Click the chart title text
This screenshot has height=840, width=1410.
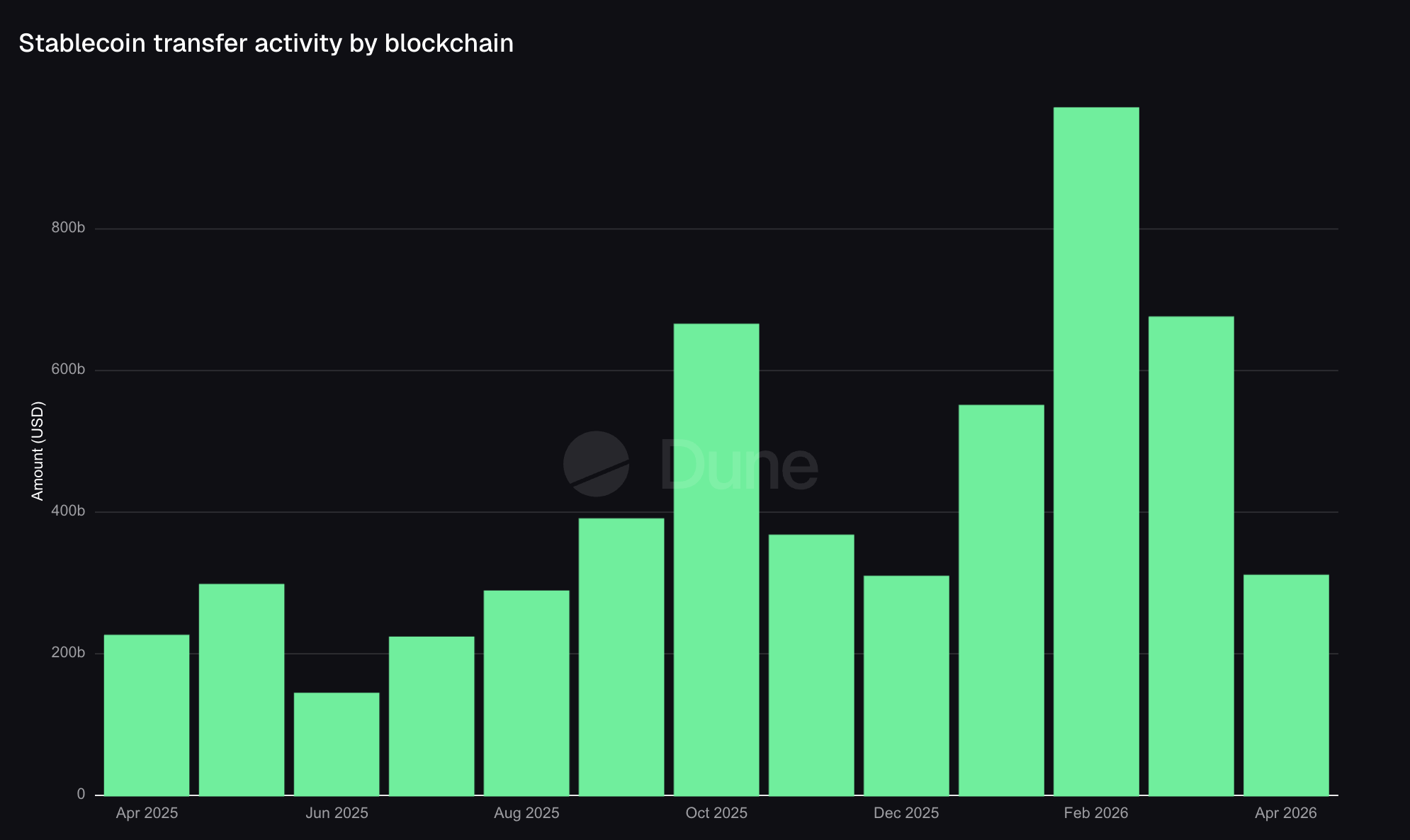(x=266, y=43)
